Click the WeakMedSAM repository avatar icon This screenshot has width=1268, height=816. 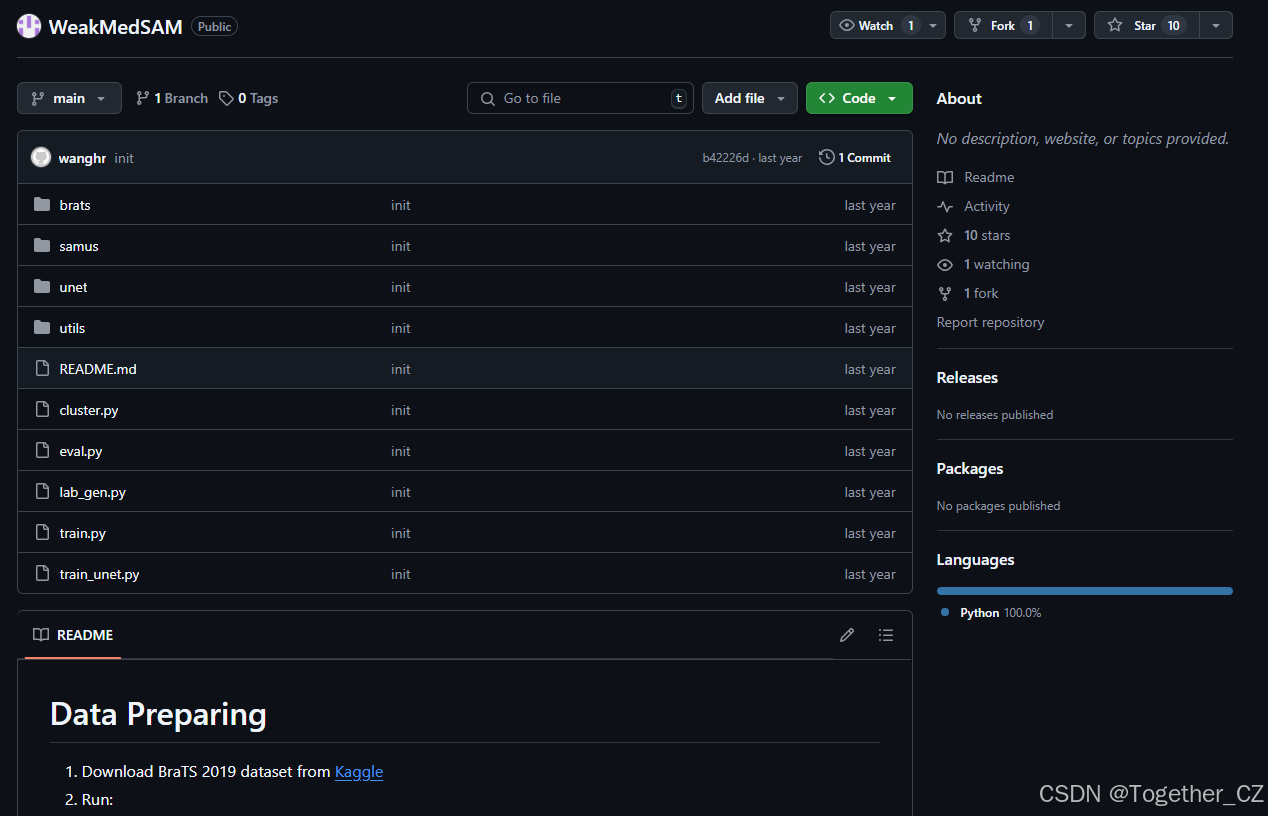29,27
